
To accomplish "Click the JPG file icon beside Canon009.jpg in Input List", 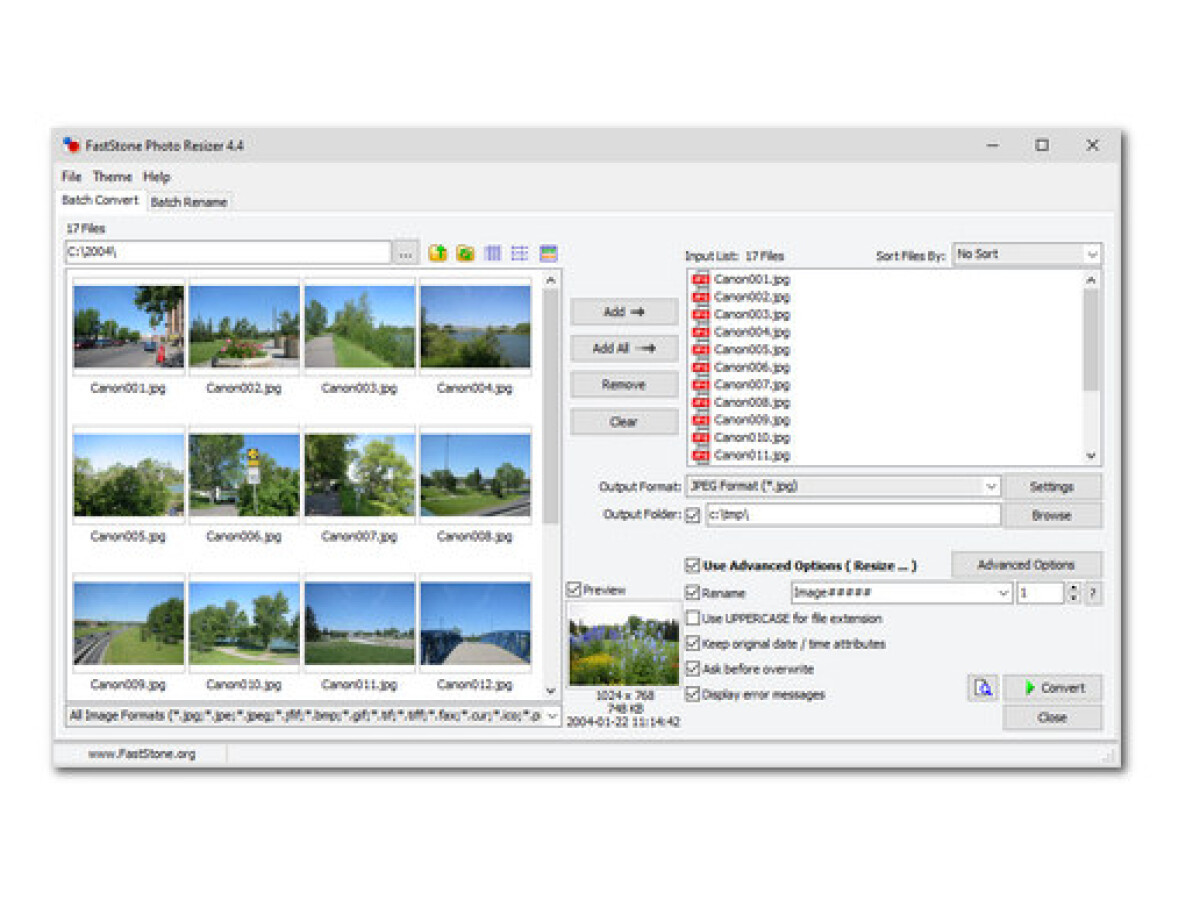I will click(701, 420).
